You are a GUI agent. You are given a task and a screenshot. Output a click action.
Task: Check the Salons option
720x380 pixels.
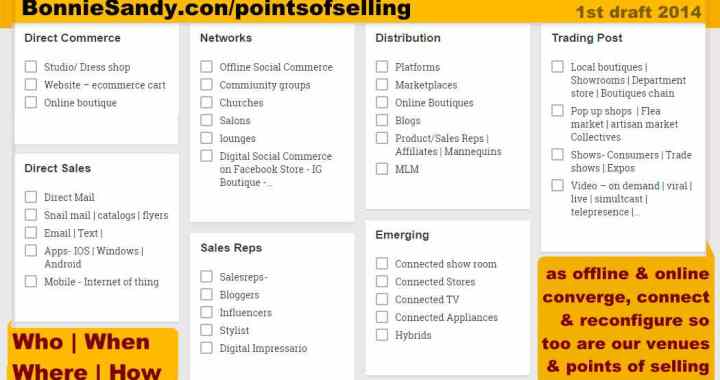(x=207, y=120)
